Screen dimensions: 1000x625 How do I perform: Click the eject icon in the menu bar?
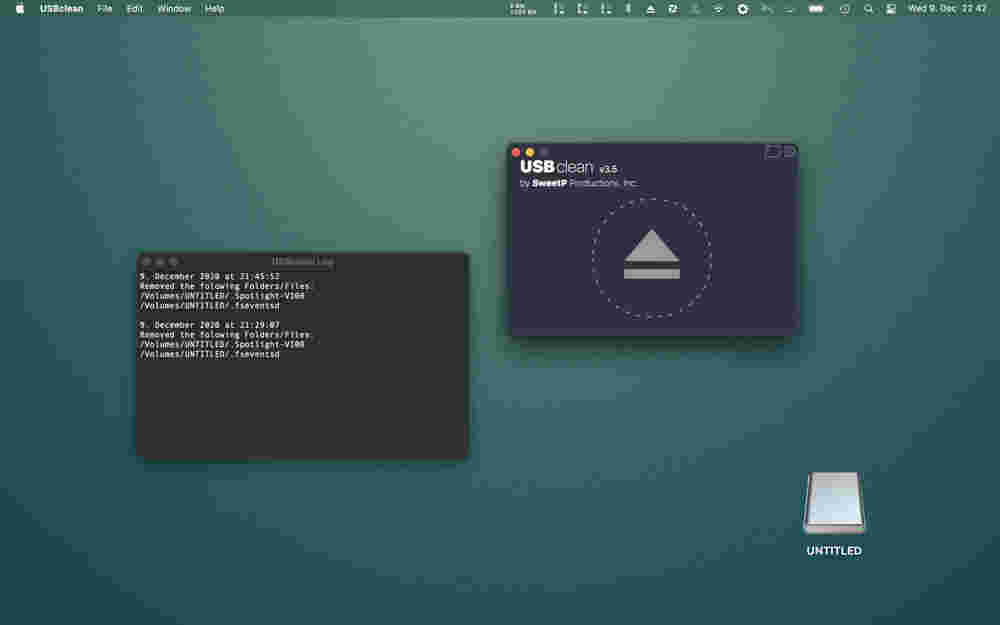click(x=650, y=8)
